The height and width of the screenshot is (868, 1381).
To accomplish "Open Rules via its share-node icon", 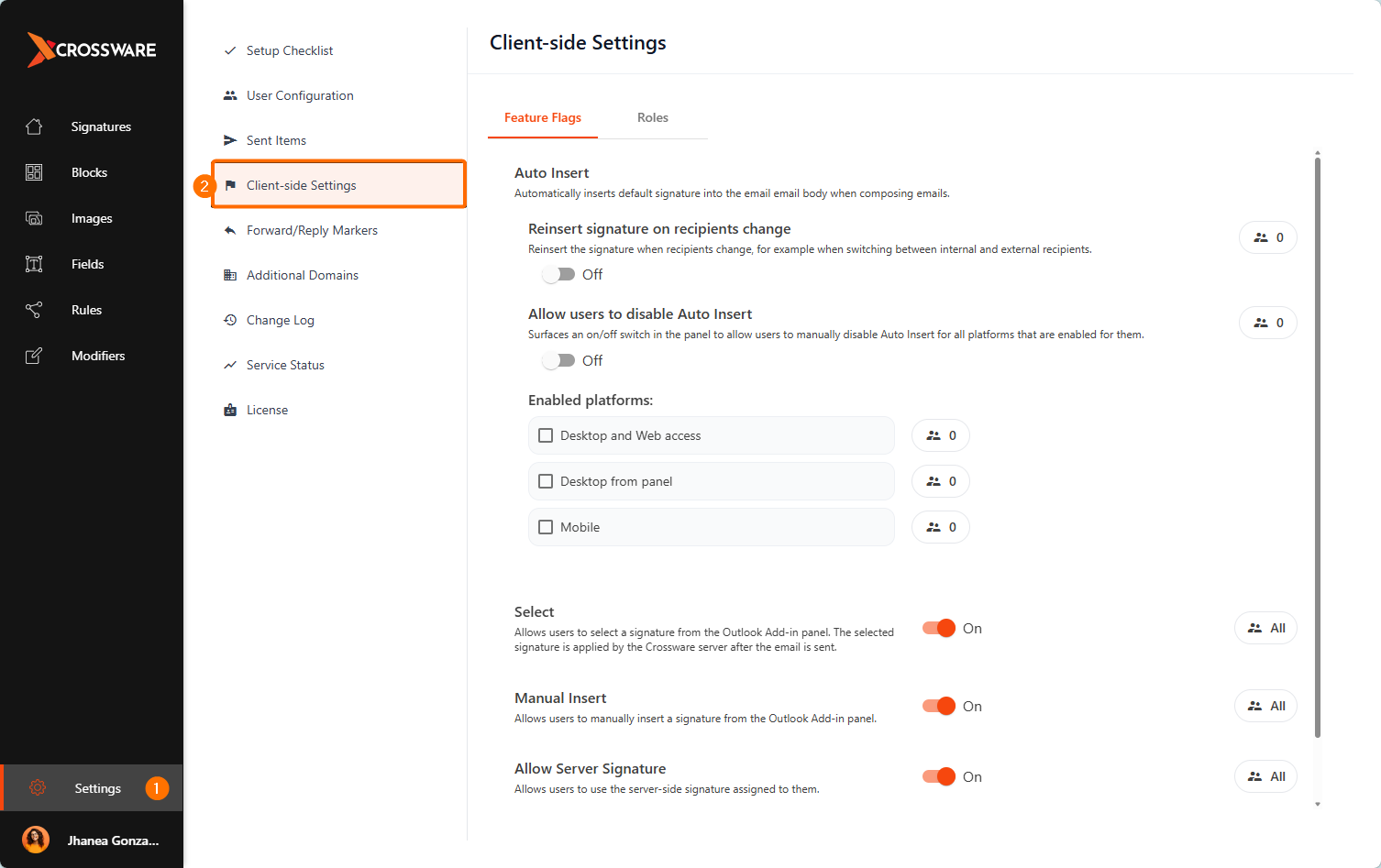I will click(x=34, y=310).
